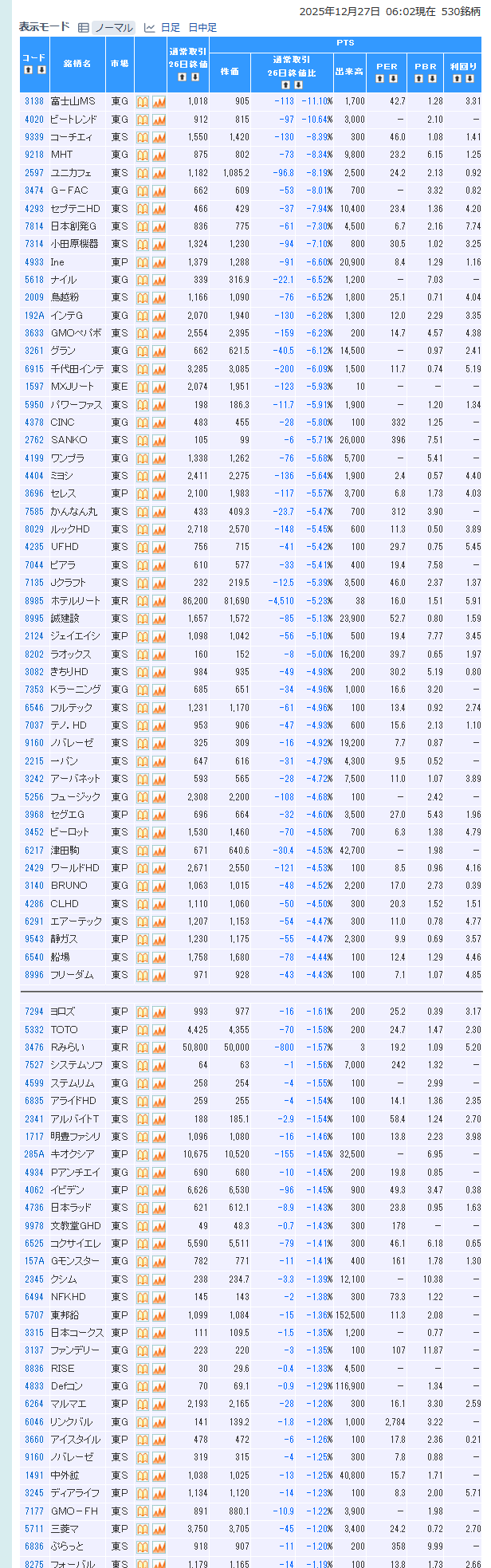Open the book info icon for ビートレンド

tap(143, 120)
